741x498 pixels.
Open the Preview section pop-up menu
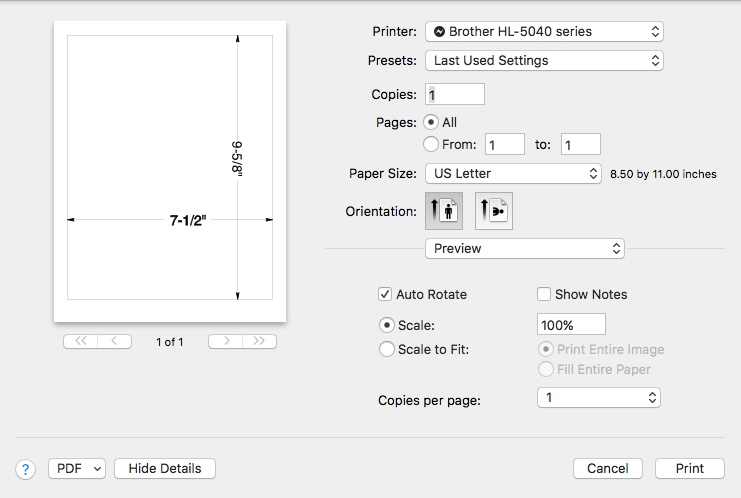tap(525, 249)
